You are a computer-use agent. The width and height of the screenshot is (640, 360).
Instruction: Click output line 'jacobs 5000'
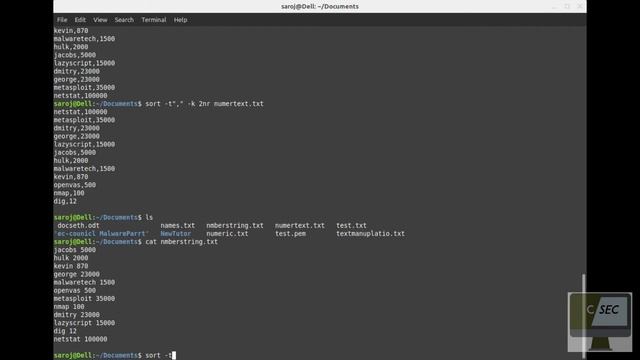(x=75, y=250)
